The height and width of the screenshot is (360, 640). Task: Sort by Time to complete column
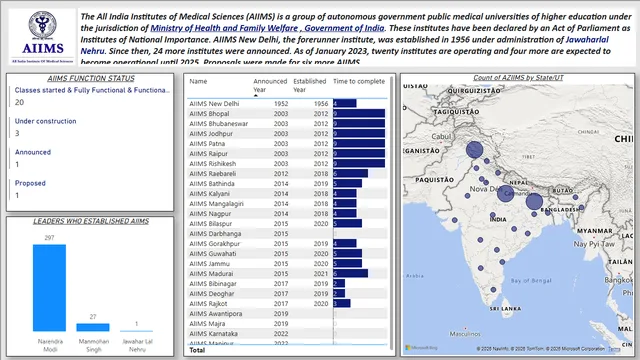359,82
